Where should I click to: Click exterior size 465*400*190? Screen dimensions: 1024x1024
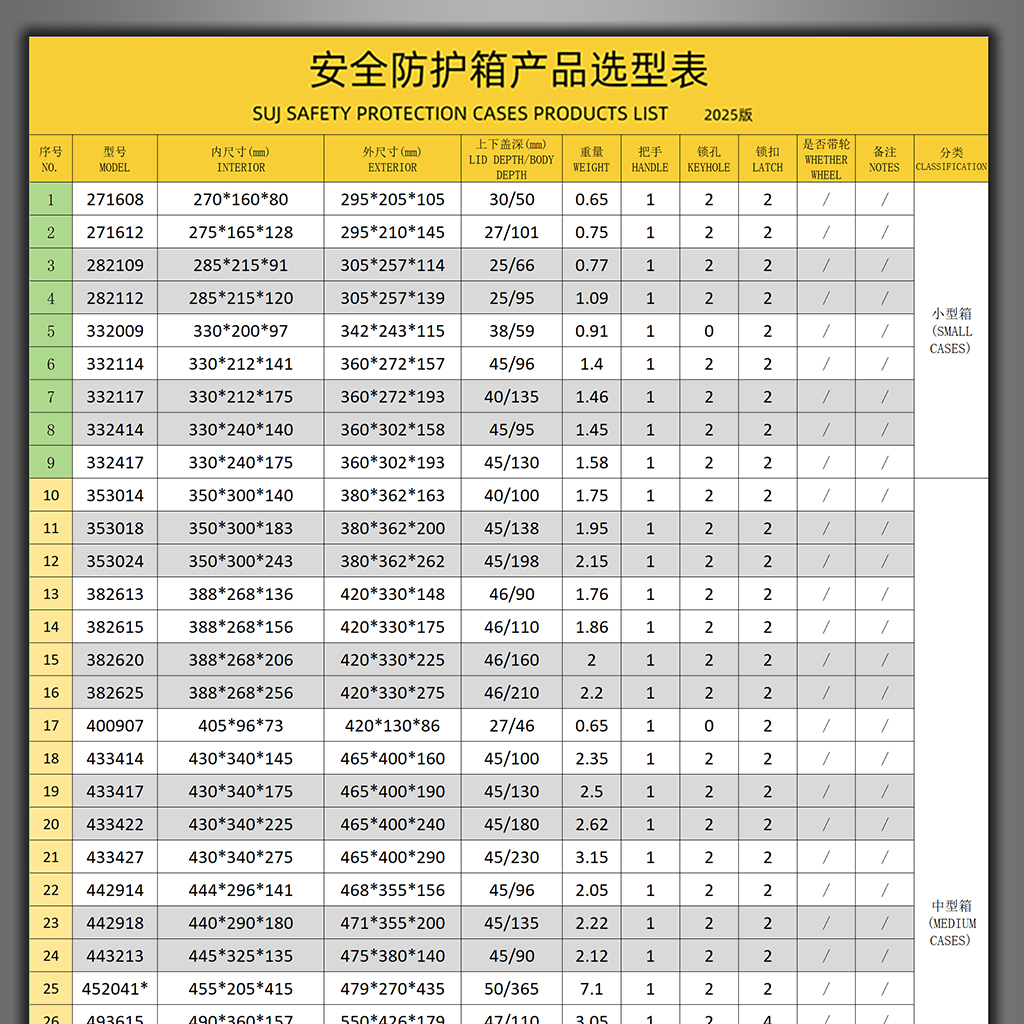(x=392, y=791)
